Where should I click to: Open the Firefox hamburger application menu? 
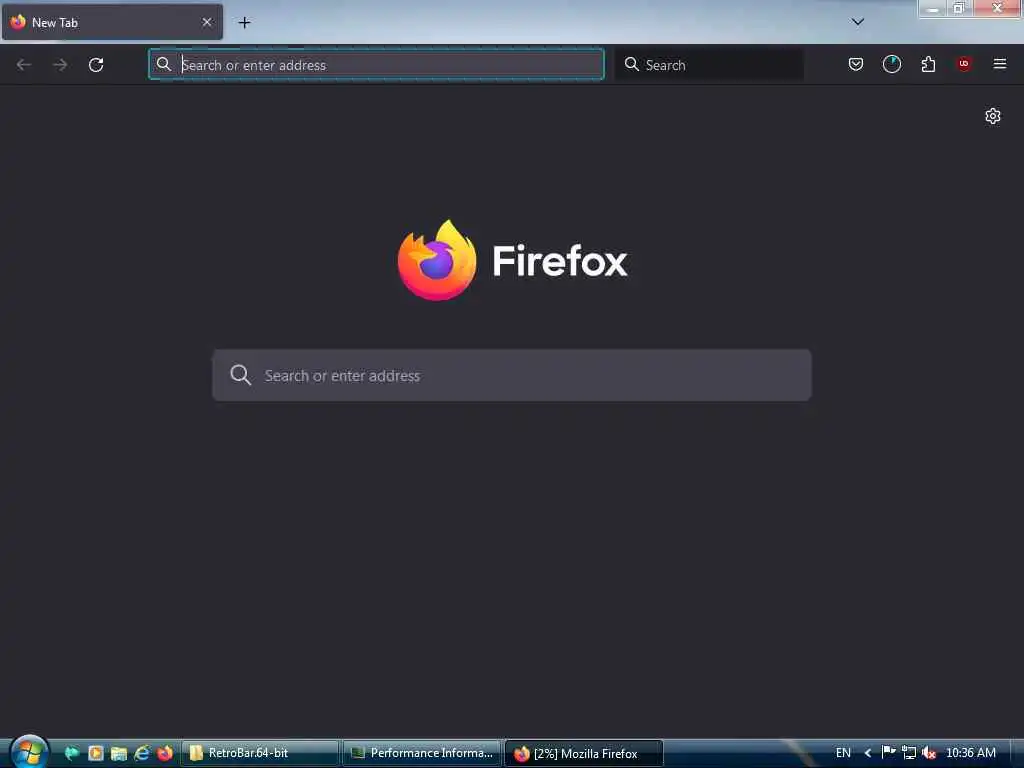1000,64
